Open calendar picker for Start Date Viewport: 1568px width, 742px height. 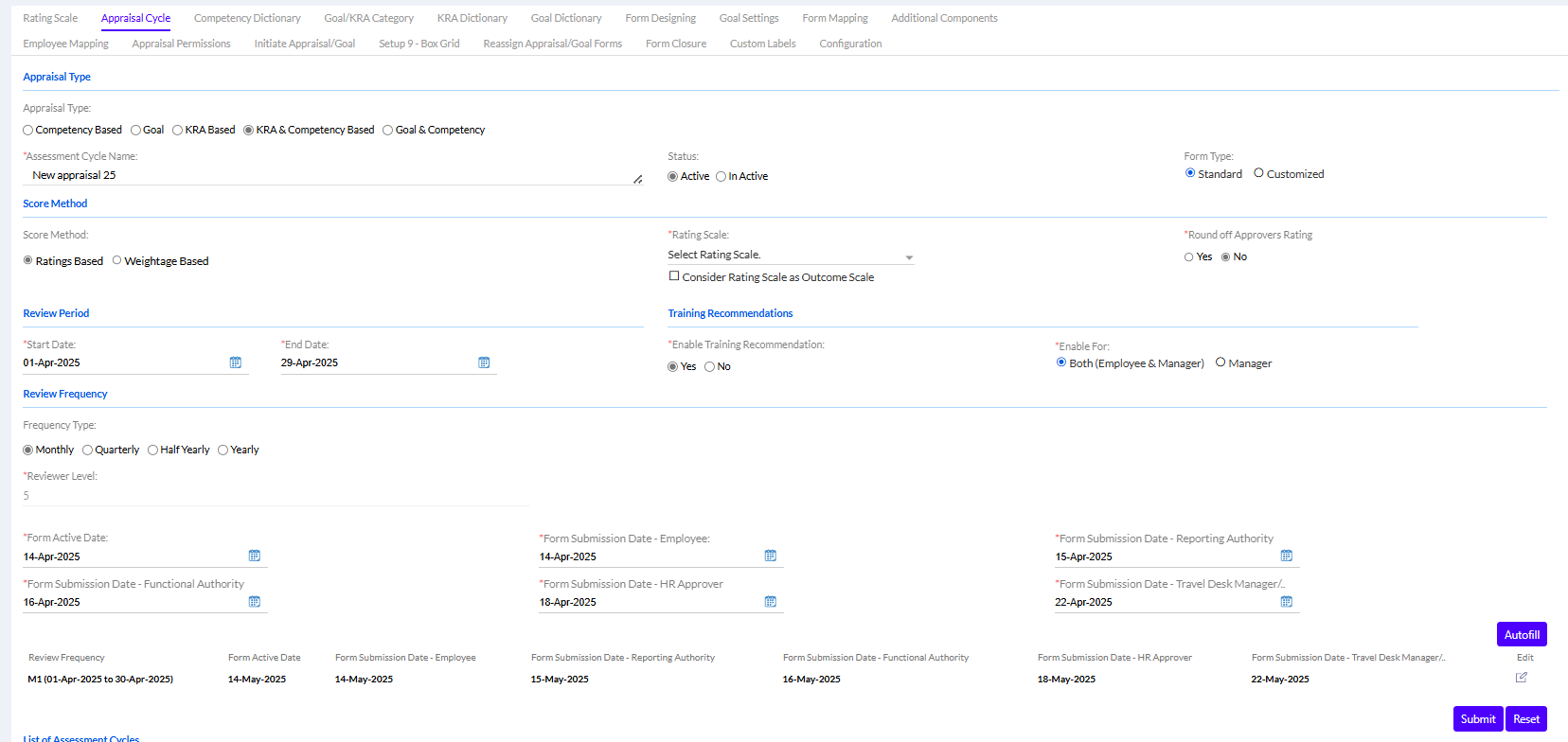(x=236, y=362)
